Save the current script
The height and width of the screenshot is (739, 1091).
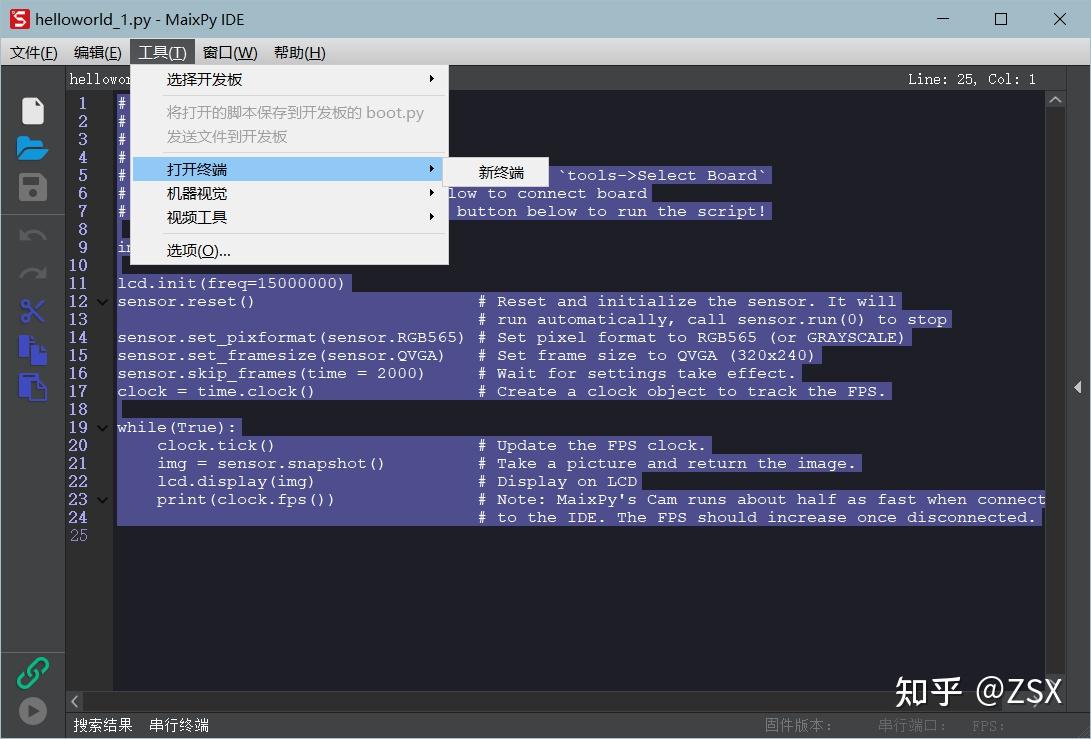click(33, 188)
